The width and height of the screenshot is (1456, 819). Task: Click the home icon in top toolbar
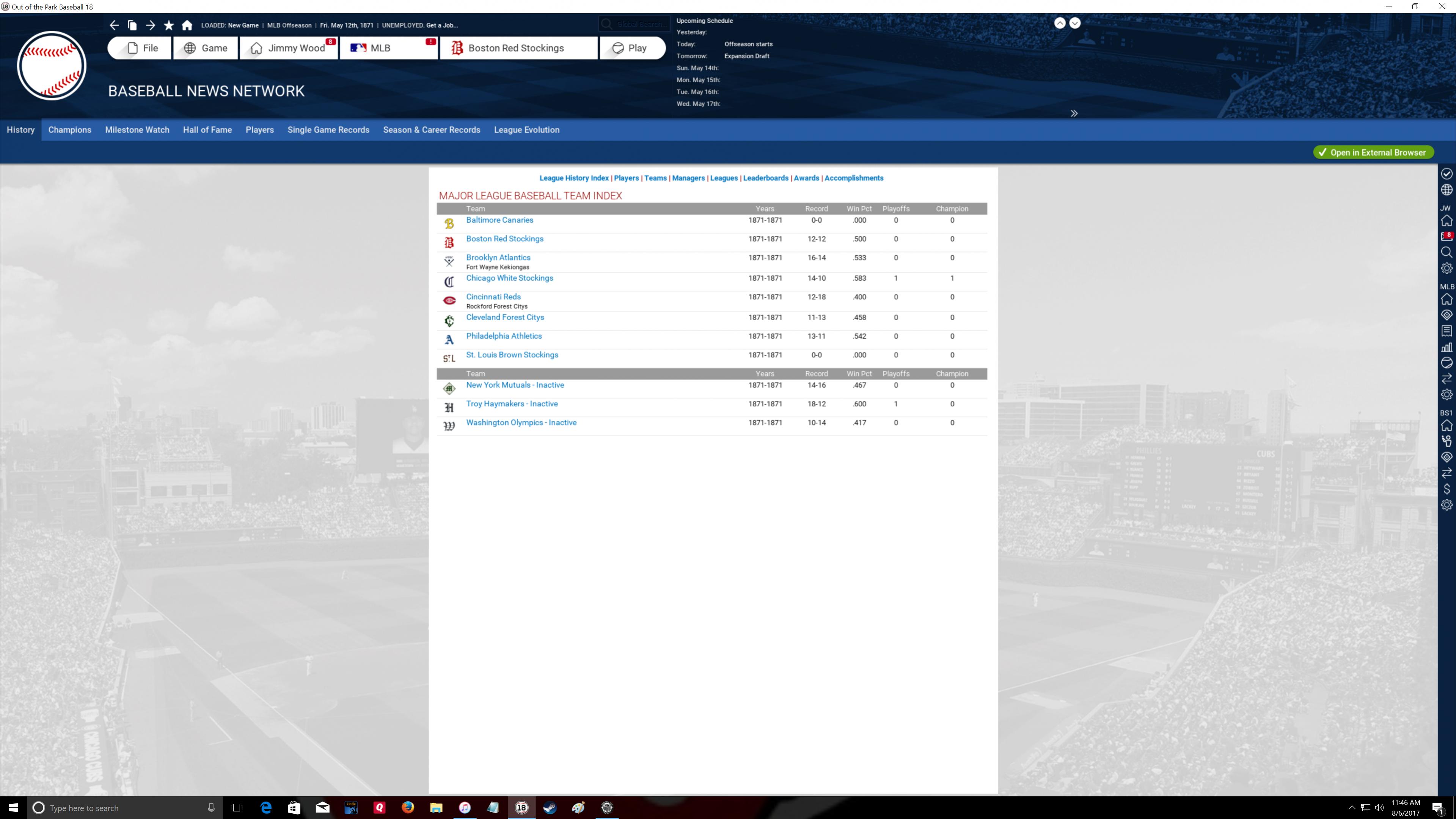(x=187, y=25)
